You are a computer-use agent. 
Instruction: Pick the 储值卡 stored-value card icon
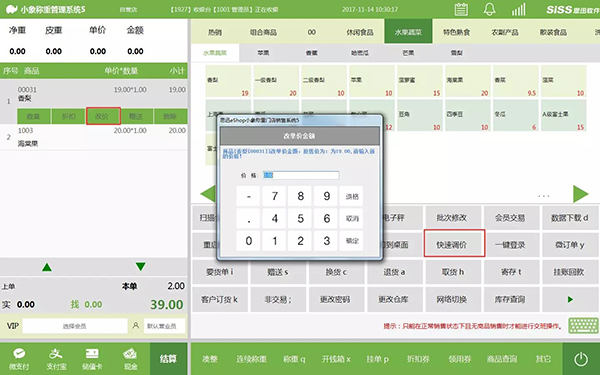click(x=92, y=353)
